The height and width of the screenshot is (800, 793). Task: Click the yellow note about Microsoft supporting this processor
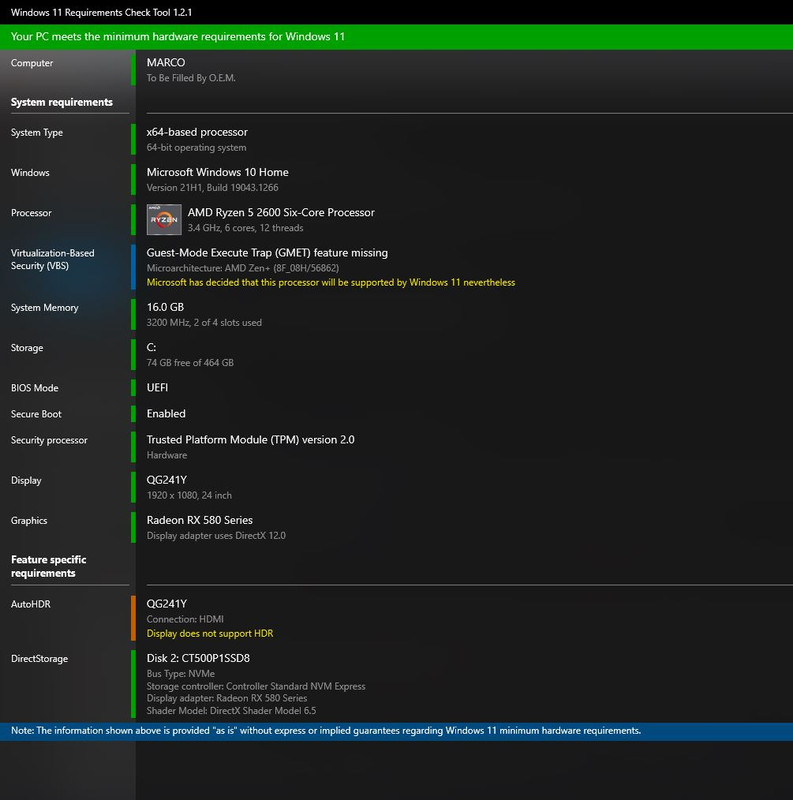(x=331, y=283)
